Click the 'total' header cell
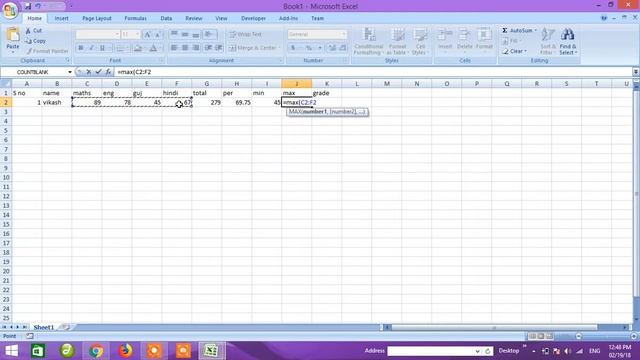Screen dimensions: 640x360 tap(207, 93)
